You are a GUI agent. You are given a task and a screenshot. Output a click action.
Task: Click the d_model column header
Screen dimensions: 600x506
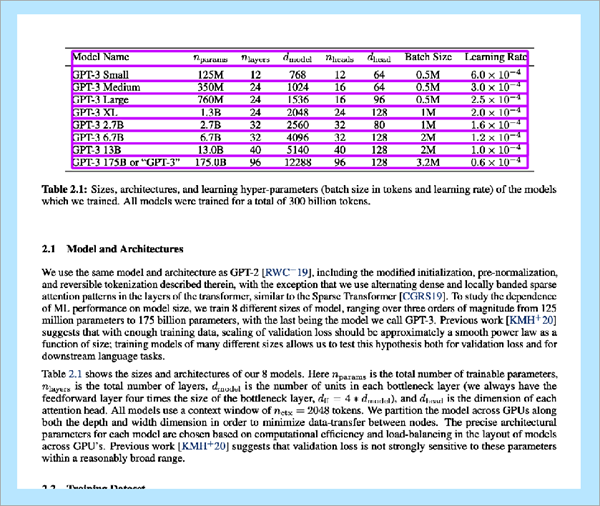pyautogui.click(x=297, y=57)
